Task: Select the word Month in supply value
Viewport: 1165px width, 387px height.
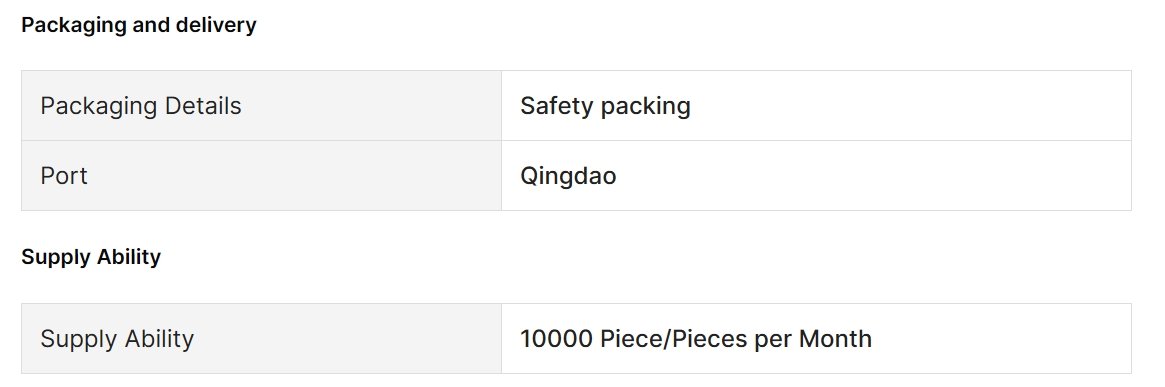Action: point(835,339)
